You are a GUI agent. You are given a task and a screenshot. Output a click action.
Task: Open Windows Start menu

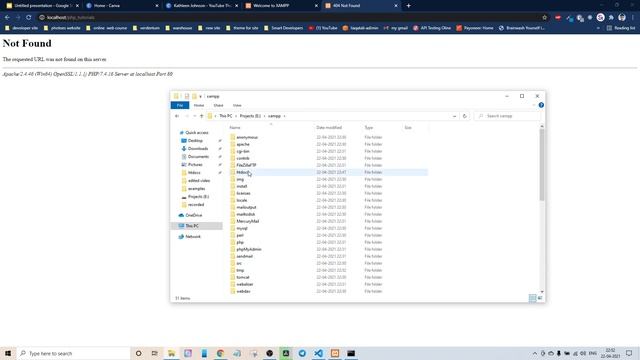tap(8, 353)
